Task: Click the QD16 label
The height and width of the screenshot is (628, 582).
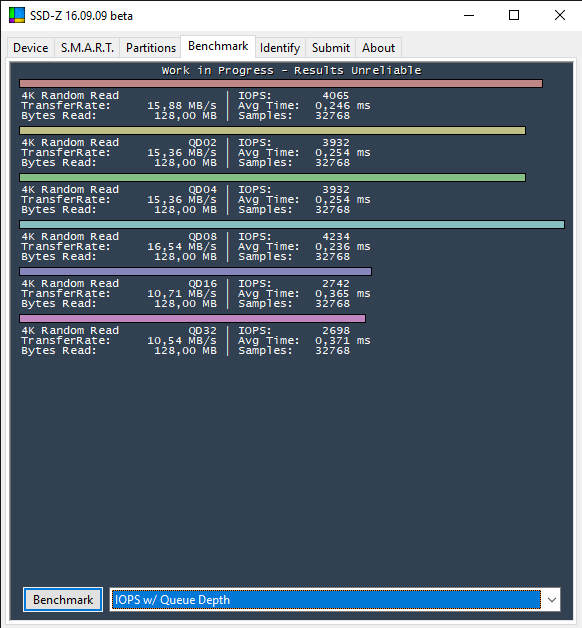Action: point(203,284)
